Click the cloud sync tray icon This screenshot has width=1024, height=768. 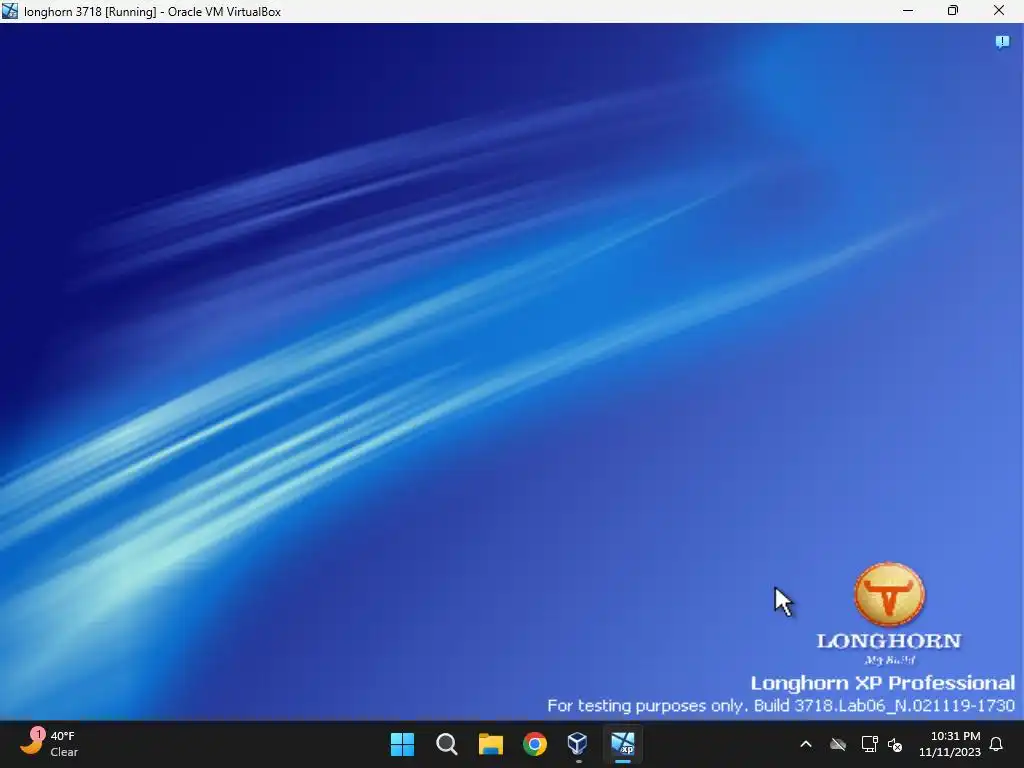point(838,744)
